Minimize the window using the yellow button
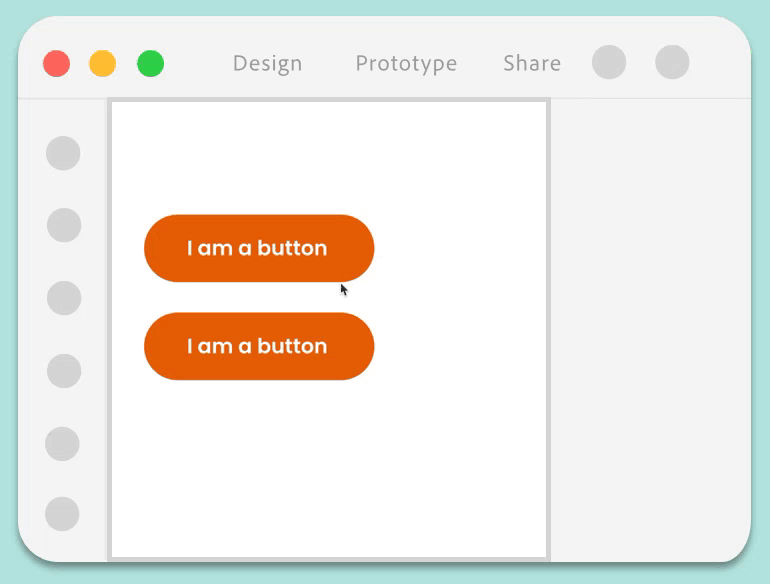This screenshot has height=584, width=770. tap(103, 64)
